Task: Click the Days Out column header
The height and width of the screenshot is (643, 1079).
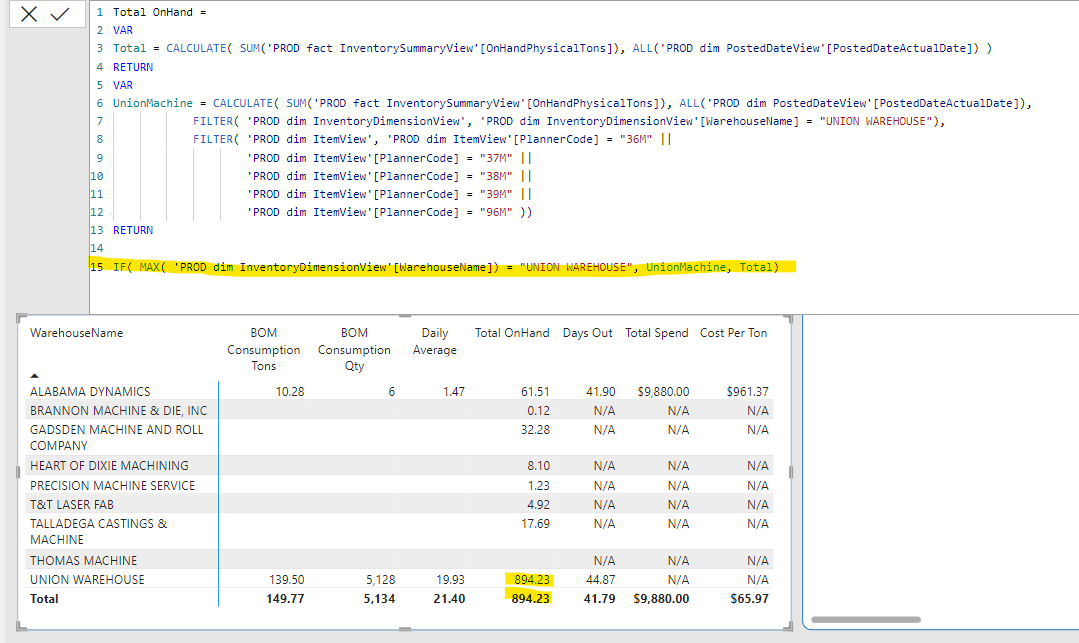Action: (588, 333)
